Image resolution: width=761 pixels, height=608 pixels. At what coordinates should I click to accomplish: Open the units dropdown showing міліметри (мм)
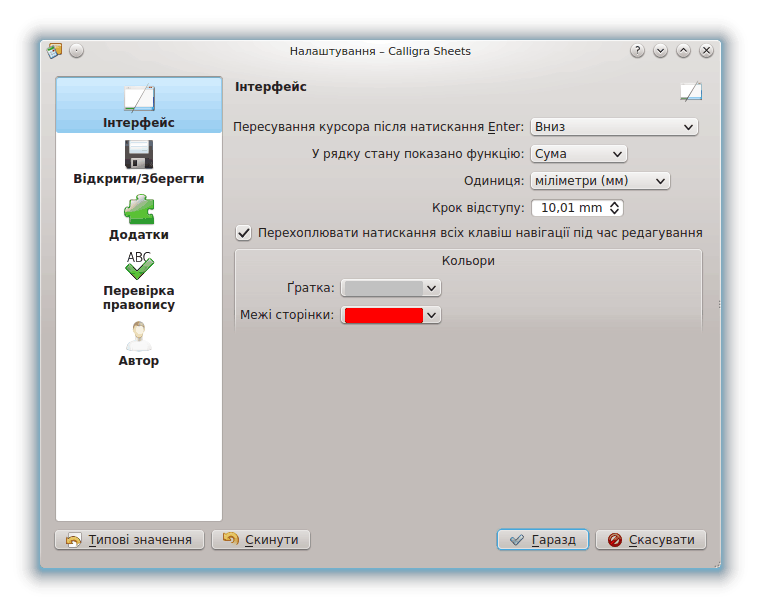coord(599,181)
